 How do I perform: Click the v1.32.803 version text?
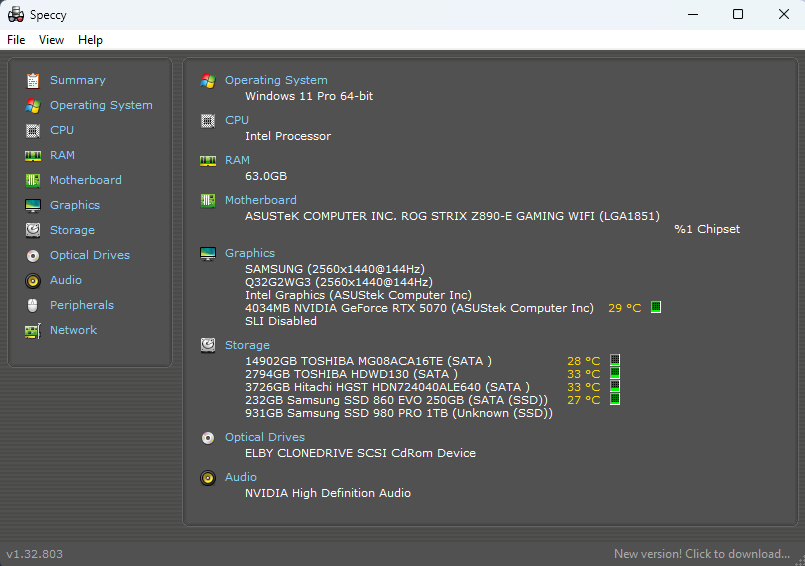[34, 554]
